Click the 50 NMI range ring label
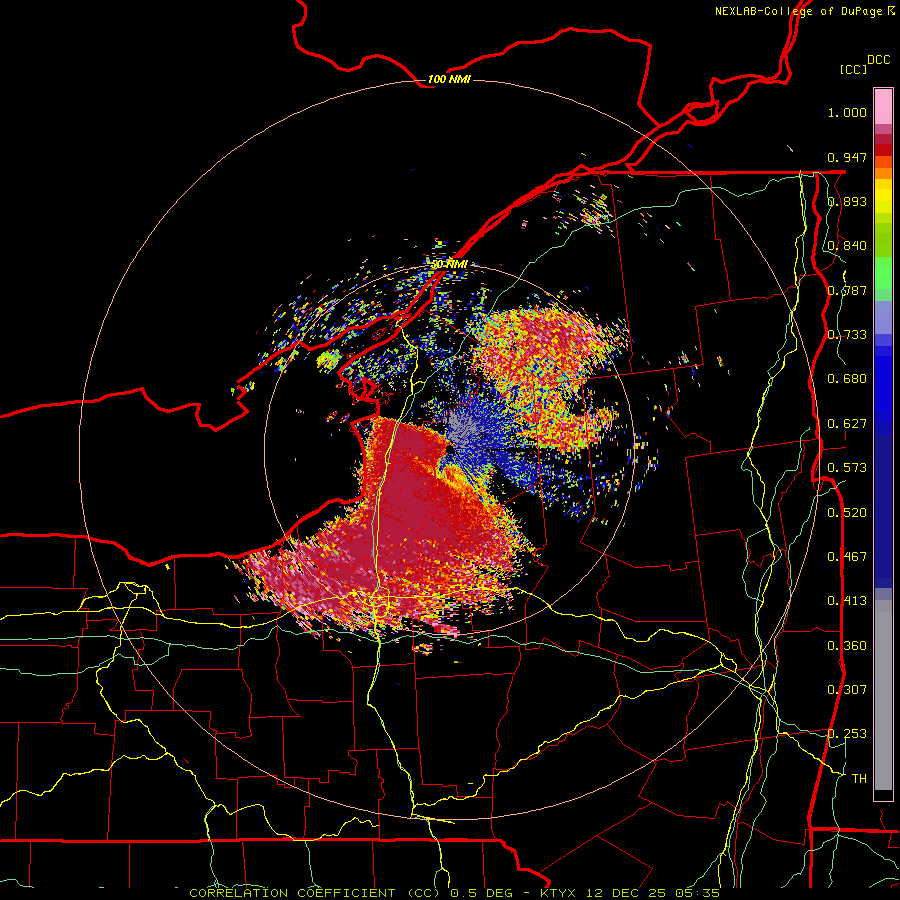900x900 pixels. coord(449,264)
